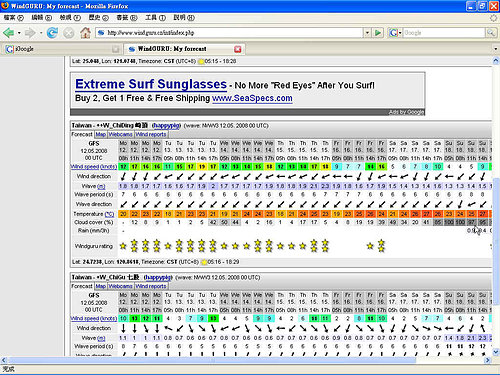Viewport: 500px width, 375px height.
Task: Open the www.SeaSpecs.com link
Action: coord(252,98)
